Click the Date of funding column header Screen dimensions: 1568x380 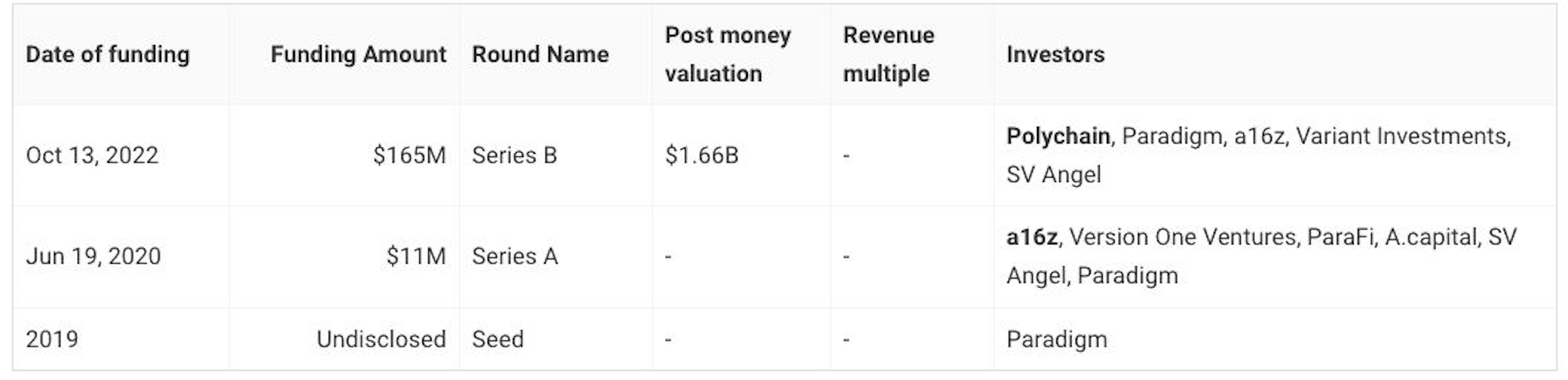108,55
